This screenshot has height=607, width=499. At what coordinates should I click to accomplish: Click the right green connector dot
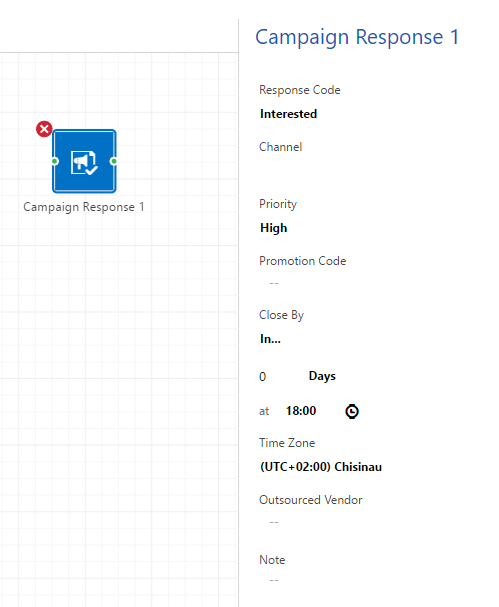pos(113,161)
